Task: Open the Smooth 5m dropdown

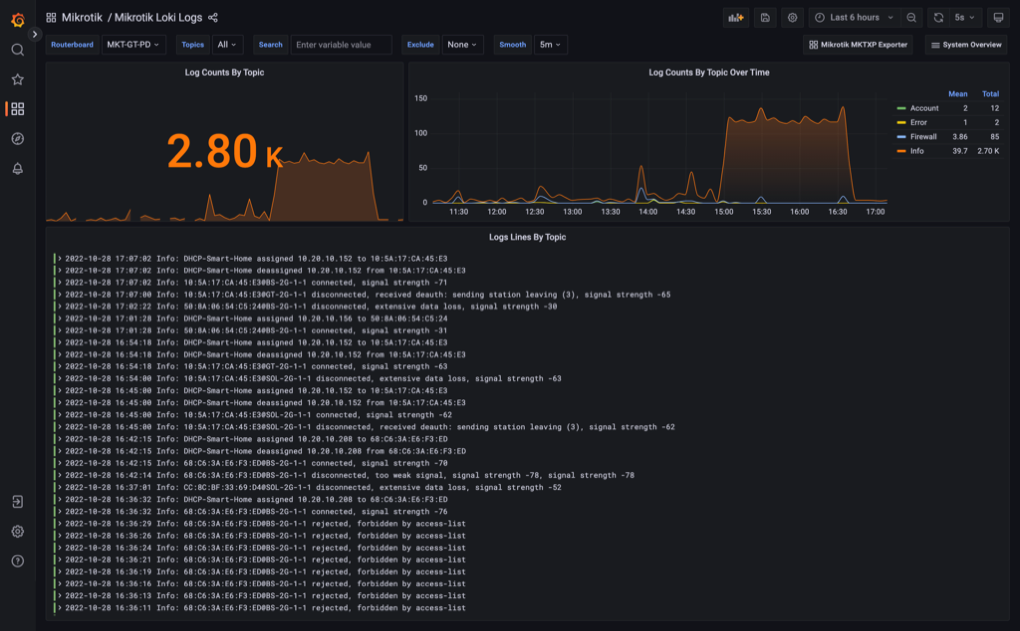Action: [550, 44]
